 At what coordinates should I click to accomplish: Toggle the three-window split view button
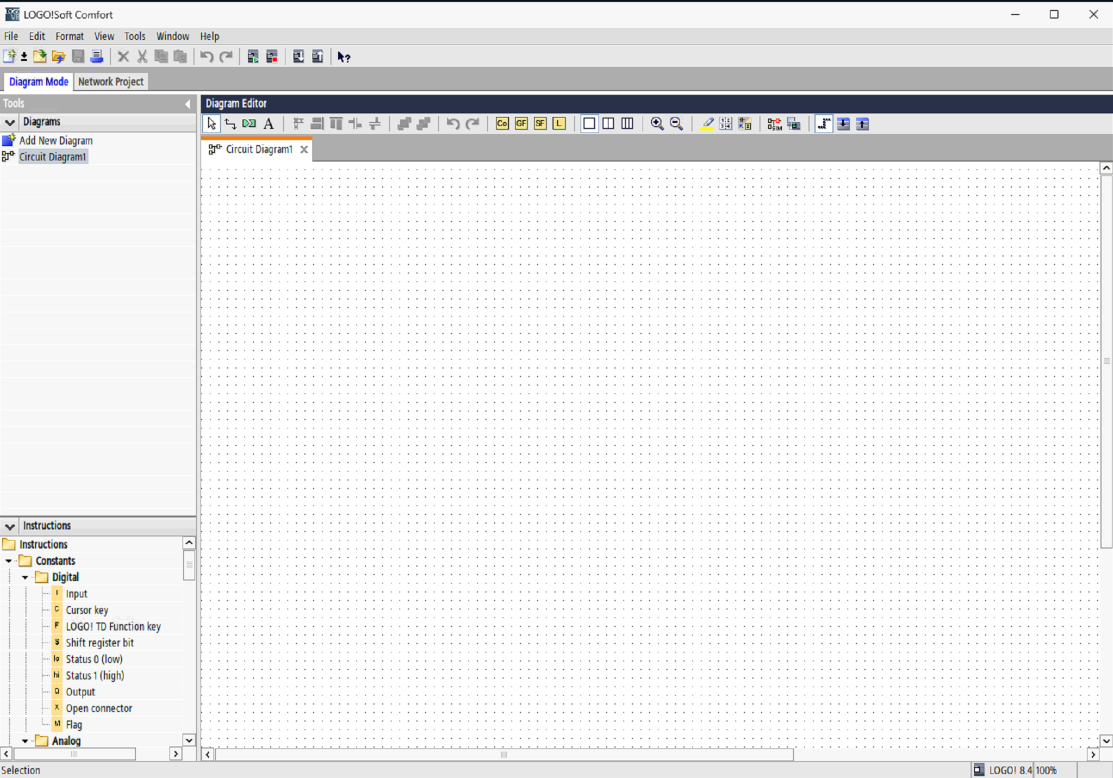tap(627, 124)
